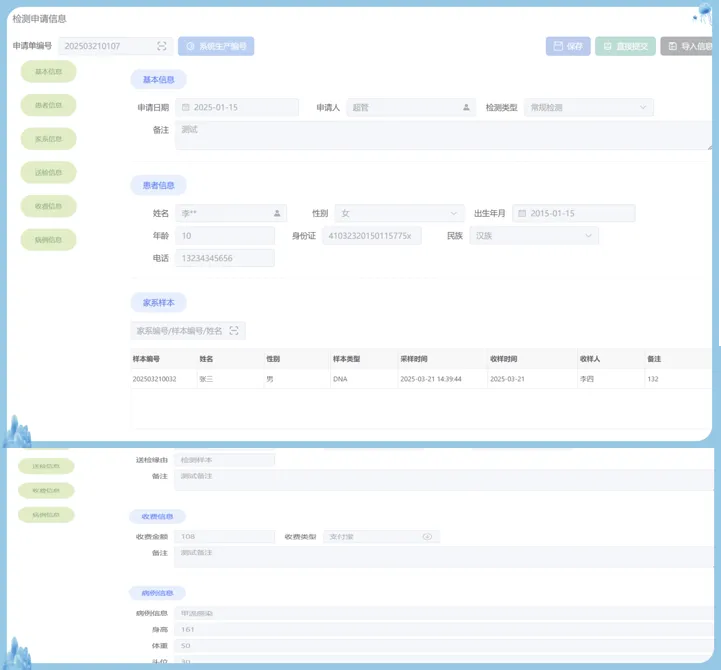Focus the 申请单编号 field with 202503210107
722x670 pixels.
[115, 46]
